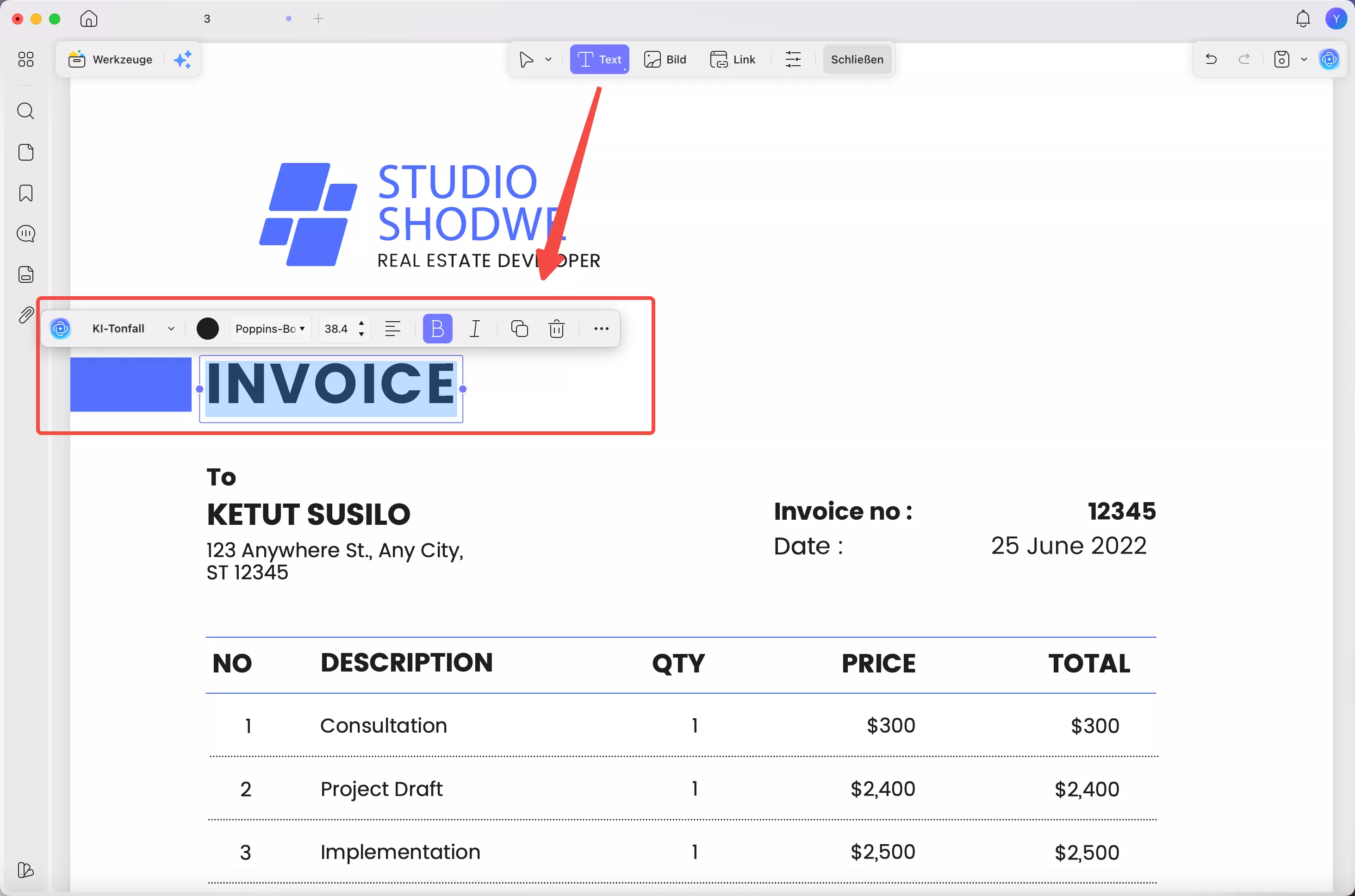This screenshot has height=896, width=1355.
Task: Click the undo arrow
Action: [x=1211, y=59]
